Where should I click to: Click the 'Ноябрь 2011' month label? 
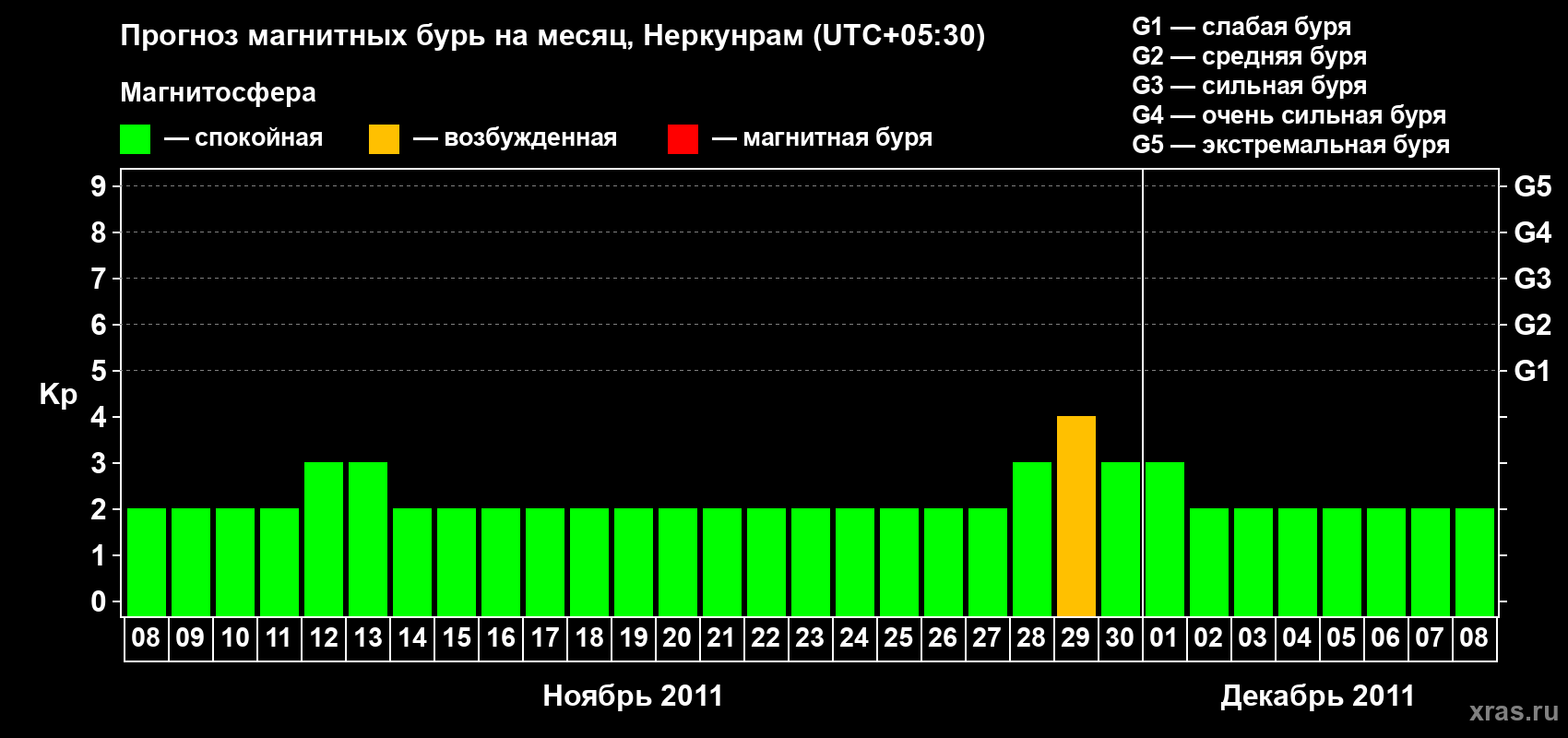(x=633, y=696)
